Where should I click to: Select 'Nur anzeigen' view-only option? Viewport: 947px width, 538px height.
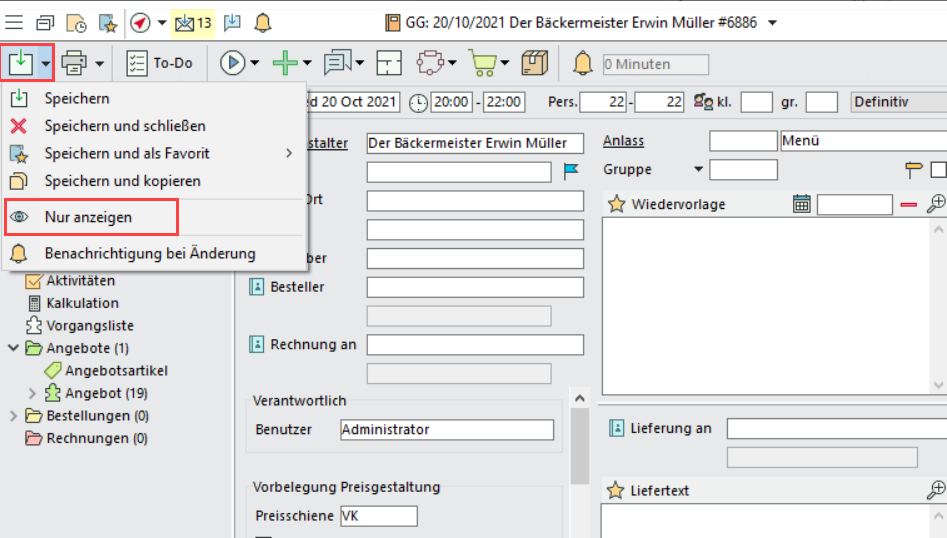tap(88, 217)
